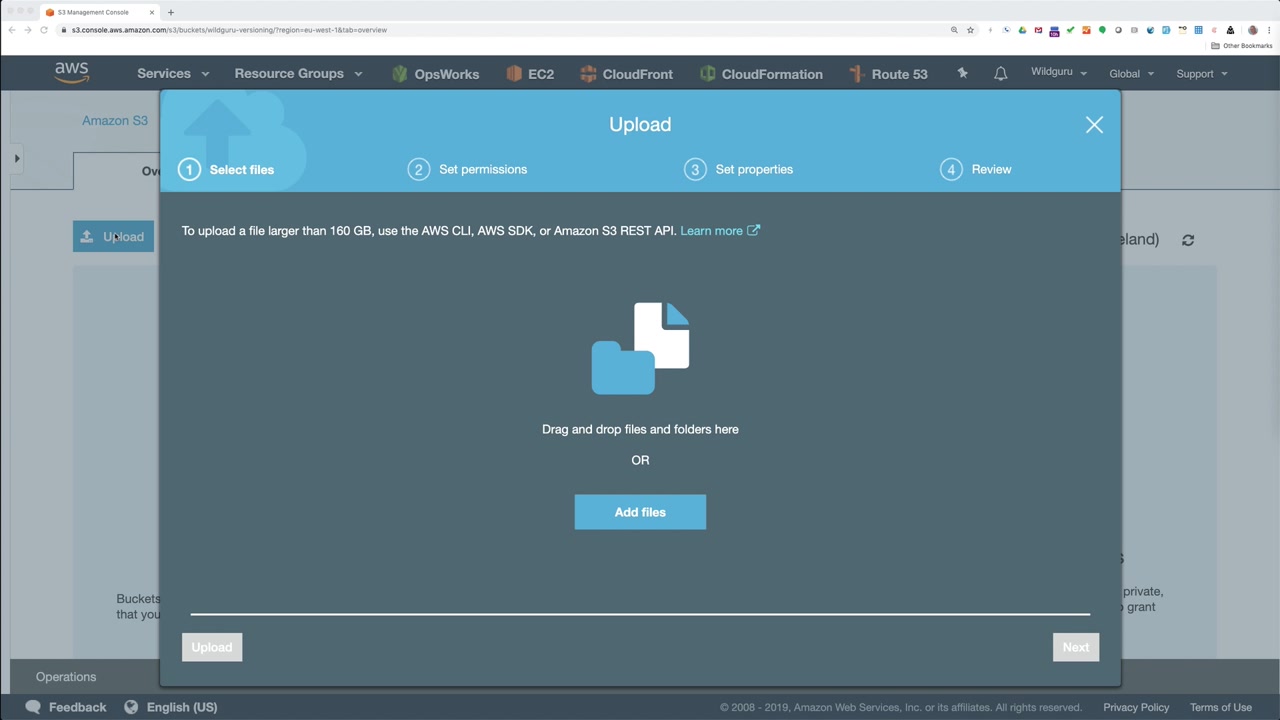The width and height of the screenshot is (1280, 720).
Task: Open the Chrome three-dot menu
Action: pyautogui.click(x=1268, y=30)
